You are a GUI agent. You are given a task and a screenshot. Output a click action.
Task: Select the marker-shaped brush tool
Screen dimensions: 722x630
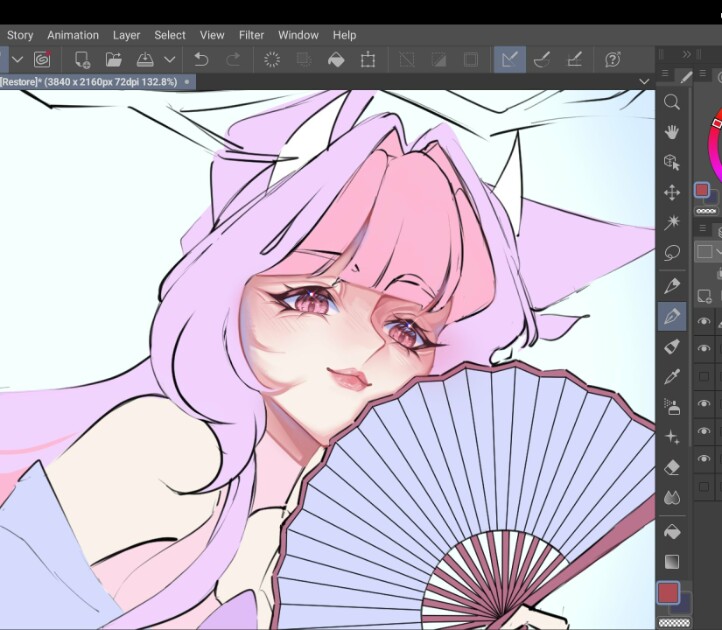pos(672,347)
